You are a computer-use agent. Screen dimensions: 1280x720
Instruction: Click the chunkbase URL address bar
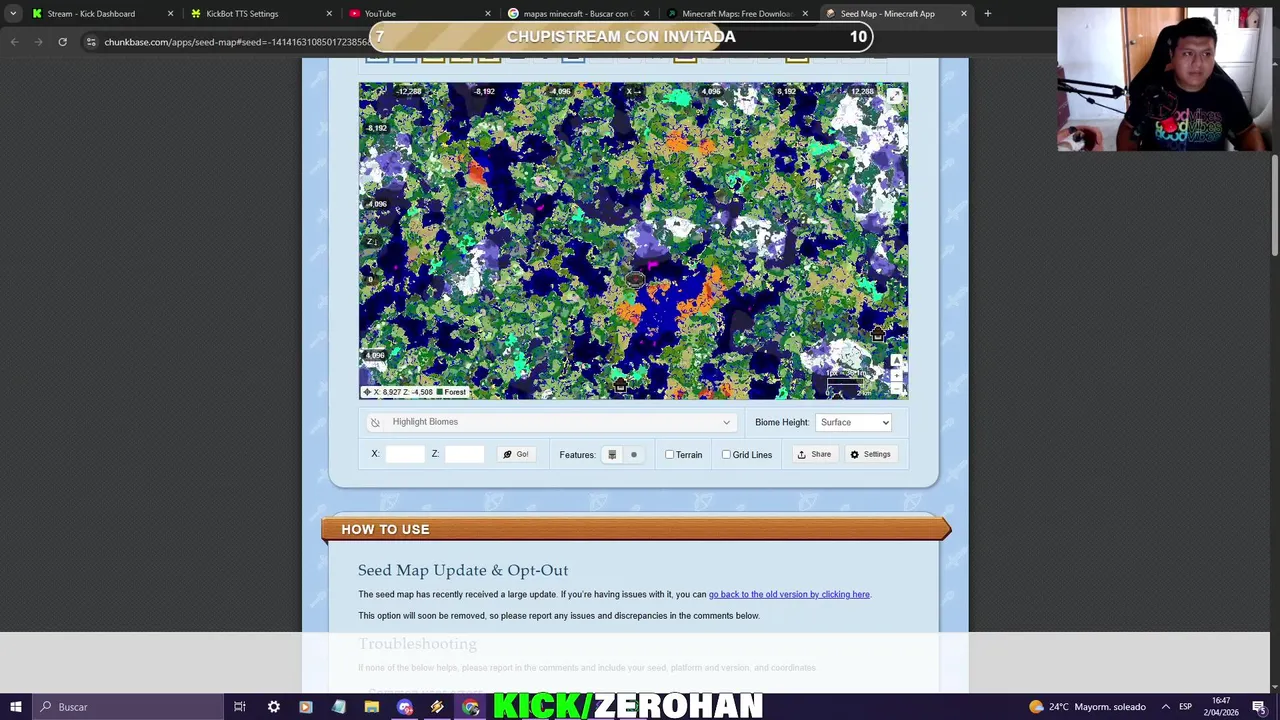tap(235, 42)
